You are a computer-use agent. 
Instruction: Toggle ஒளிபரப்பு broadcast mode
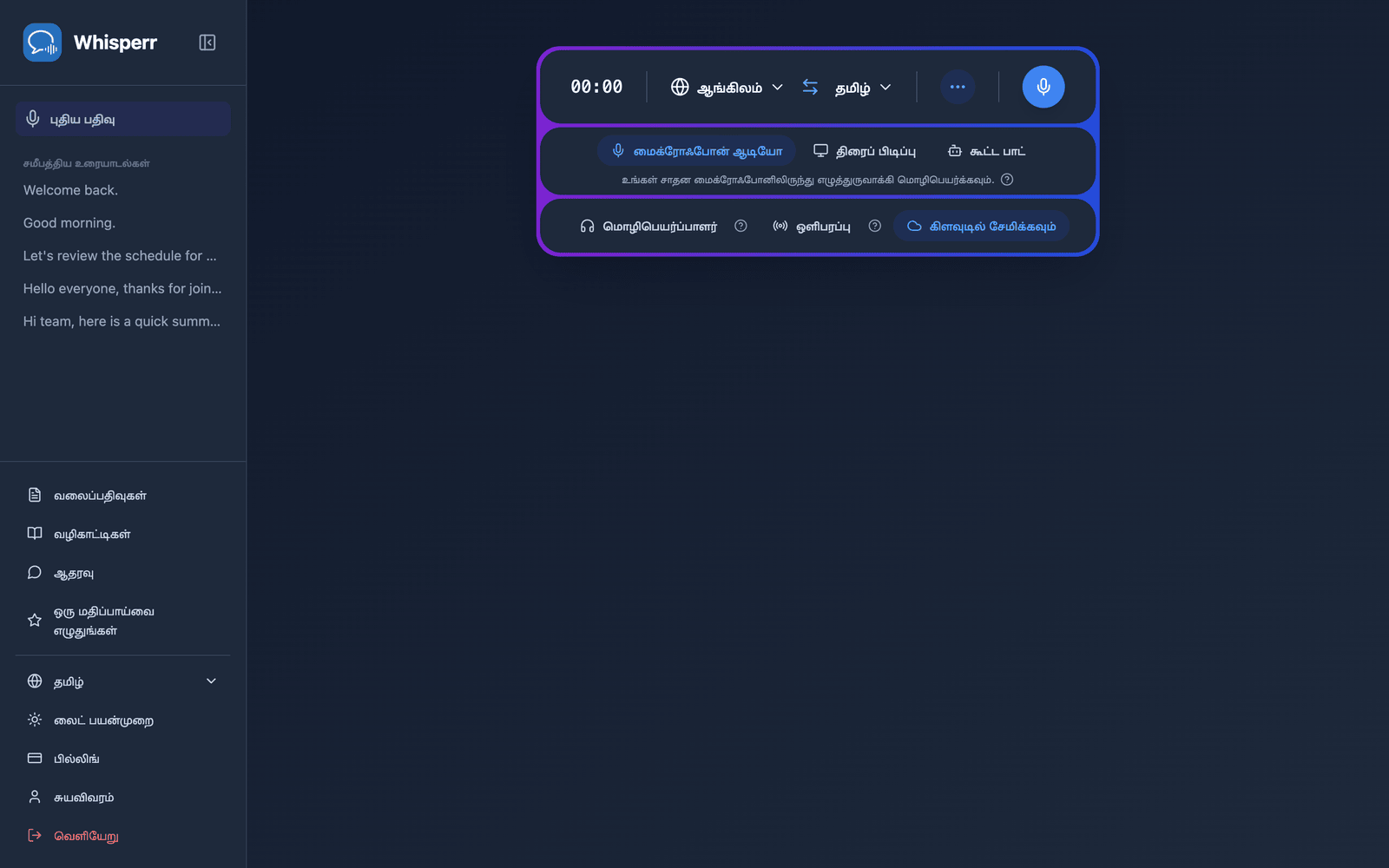812,226
